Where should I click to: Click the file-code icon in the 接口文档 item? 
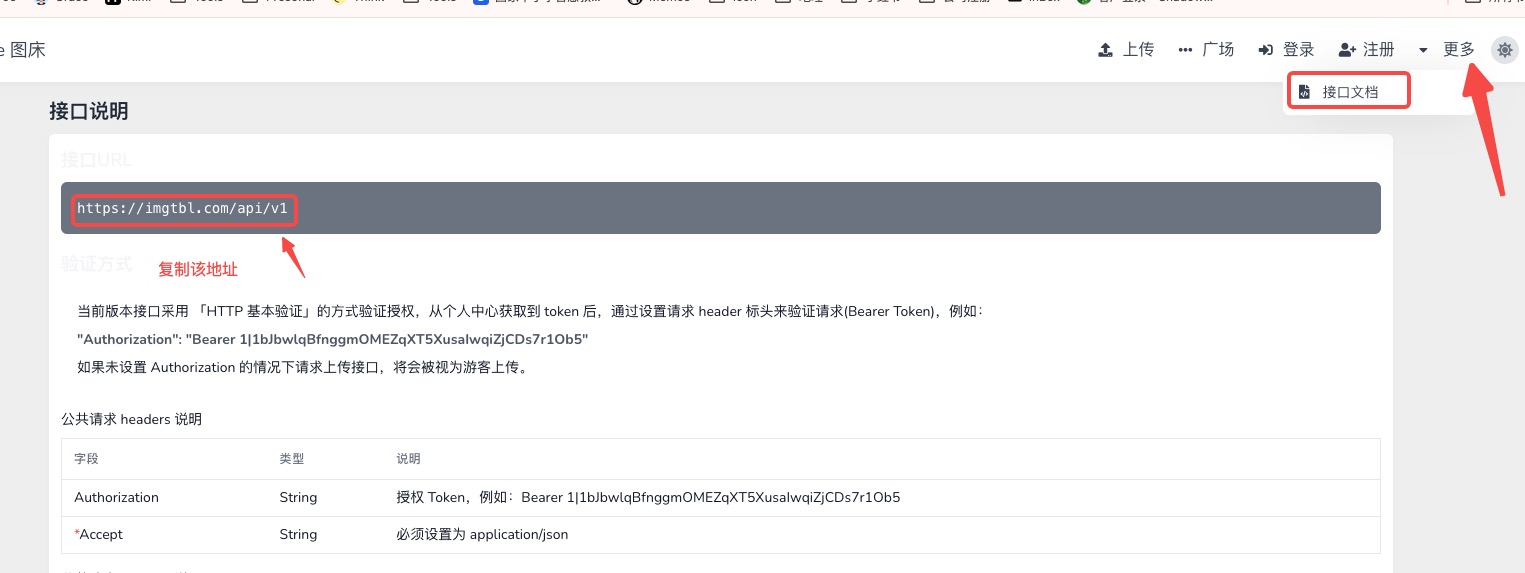coord(1304,92)
